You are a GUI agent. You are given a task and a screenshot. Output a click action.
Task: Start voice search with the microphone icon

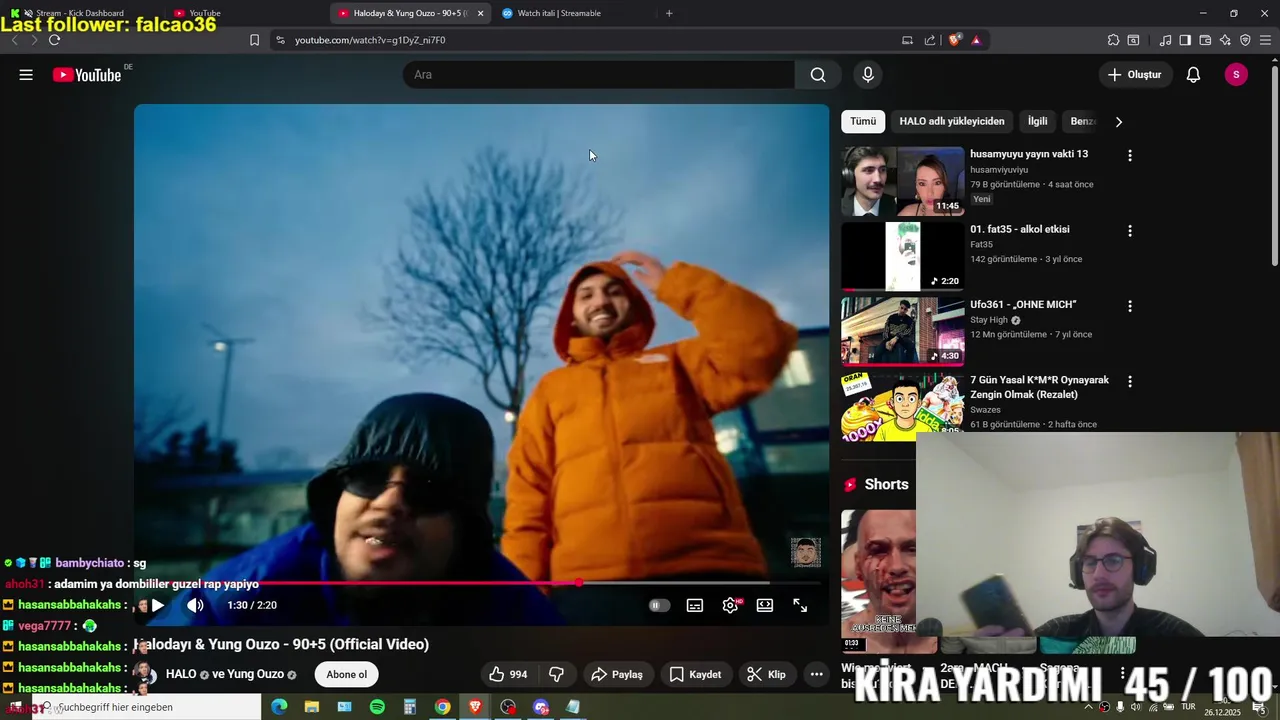pos(868,75)
